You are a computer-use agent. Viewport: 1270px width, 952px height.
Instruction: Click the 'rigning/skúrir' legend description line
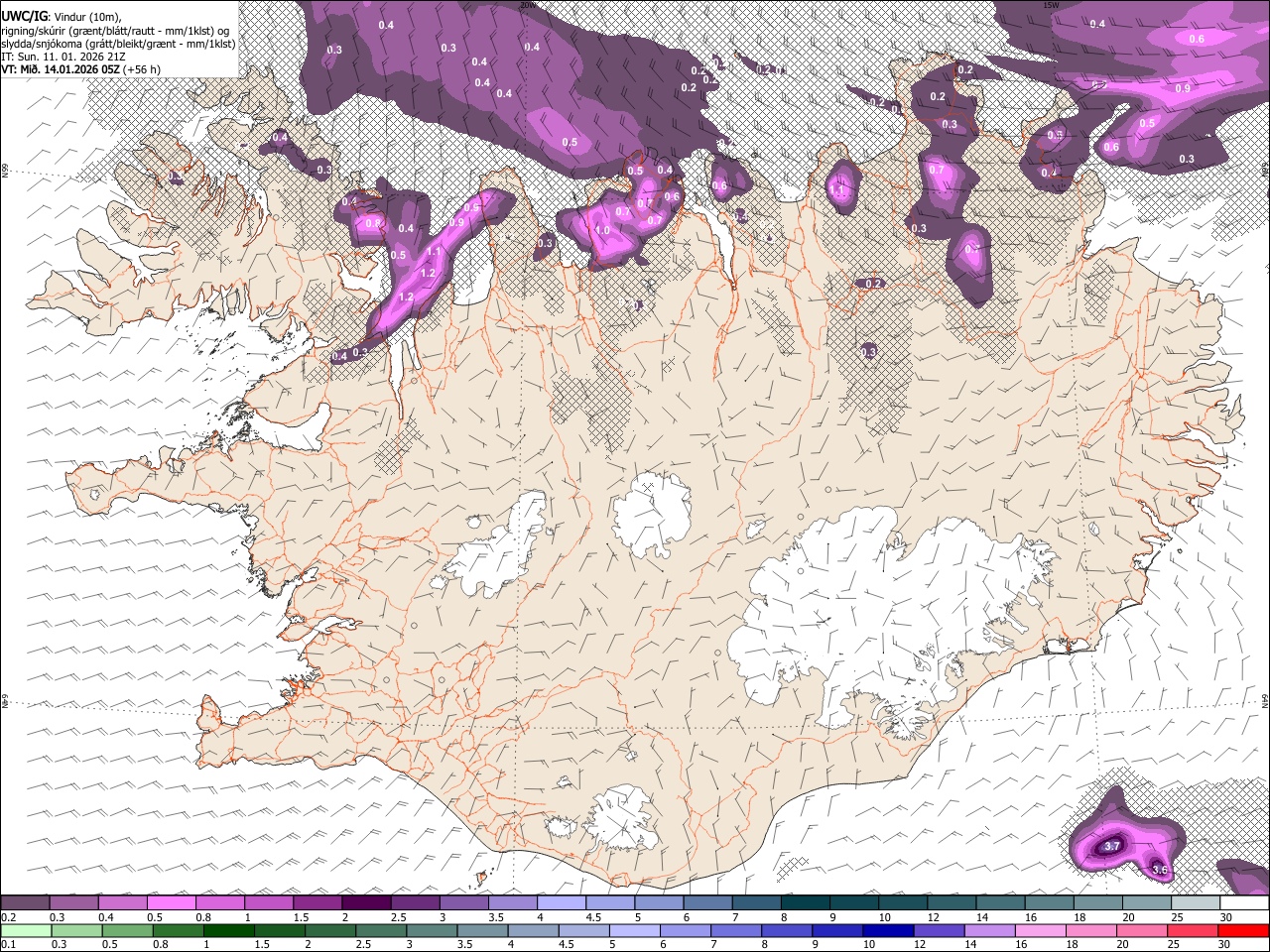pyautogui.click(x=117, y=30)
